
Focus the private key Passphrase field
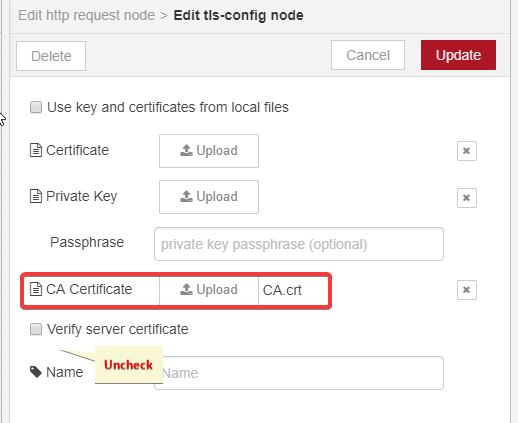[x=299, y=244]
